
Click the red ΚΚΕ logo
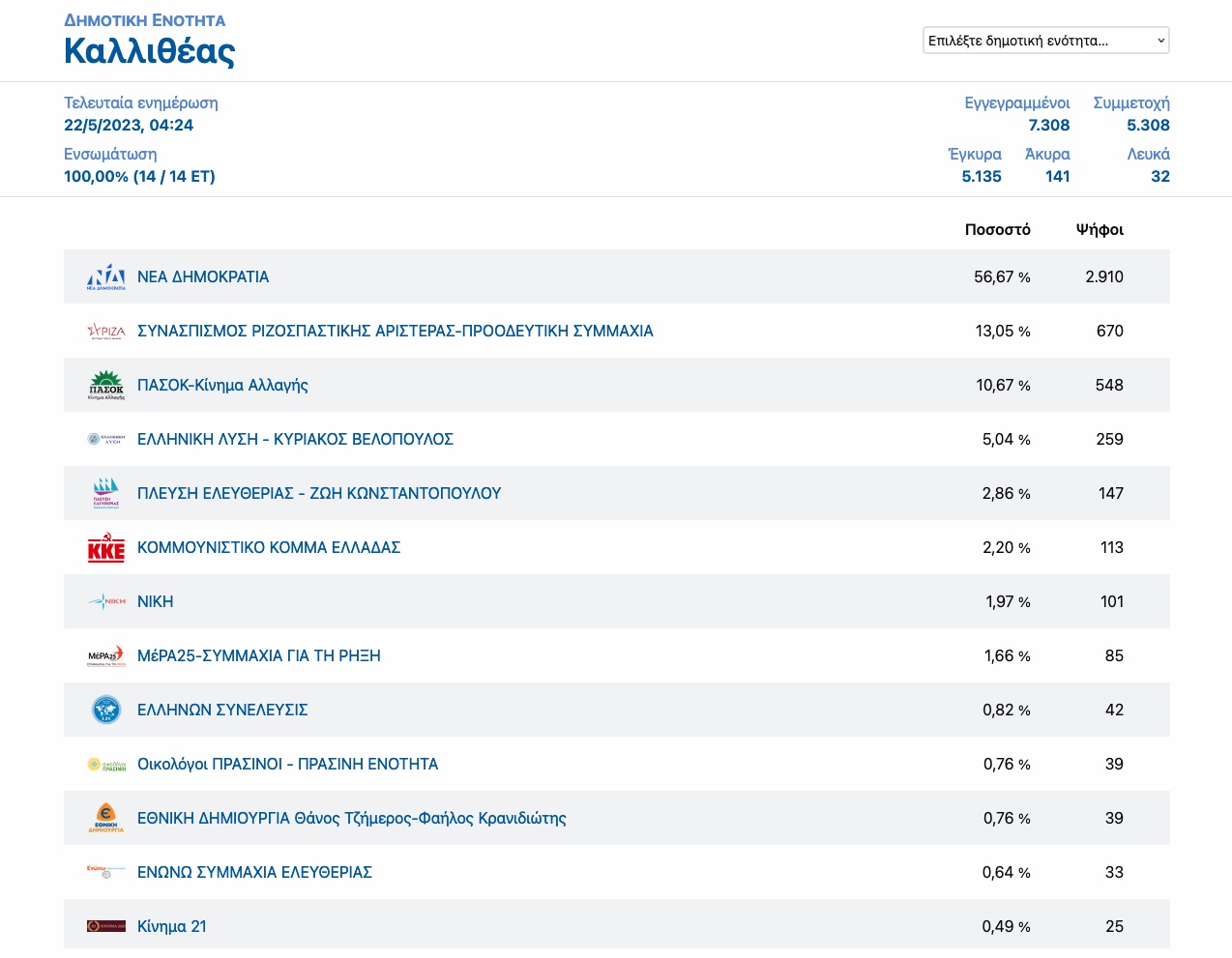(106, 547)
